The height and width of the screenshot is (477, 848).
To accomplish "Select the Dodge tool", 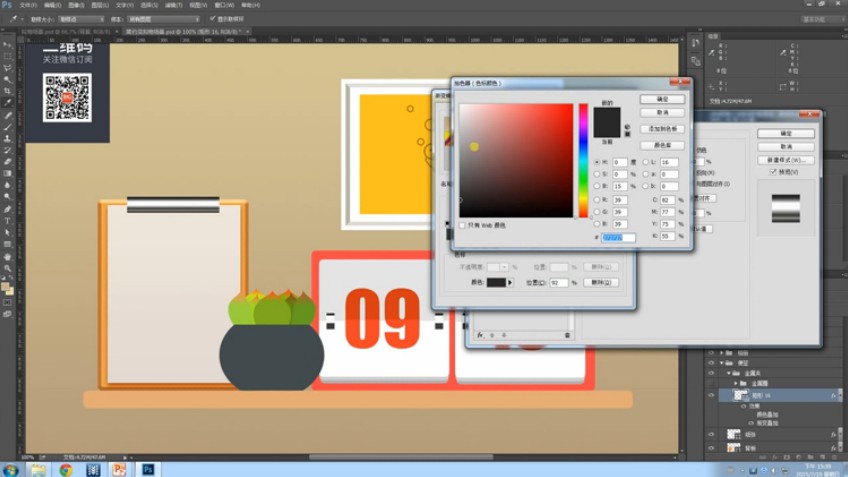I will tap(8, 197).
